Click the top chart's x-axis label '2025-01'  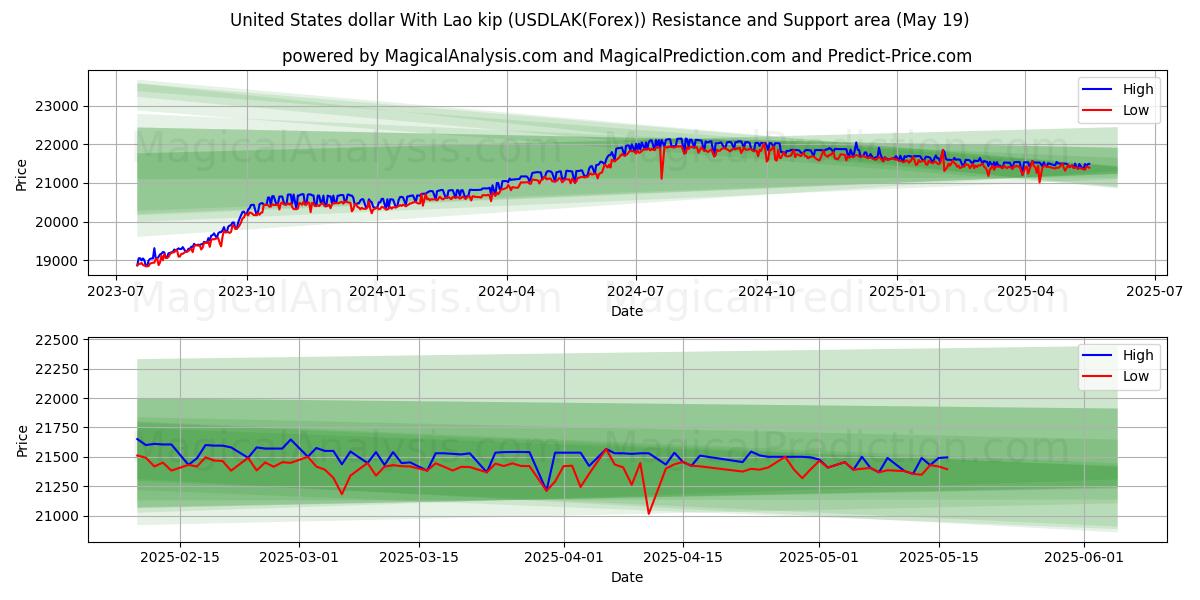(x=897, y=294)
